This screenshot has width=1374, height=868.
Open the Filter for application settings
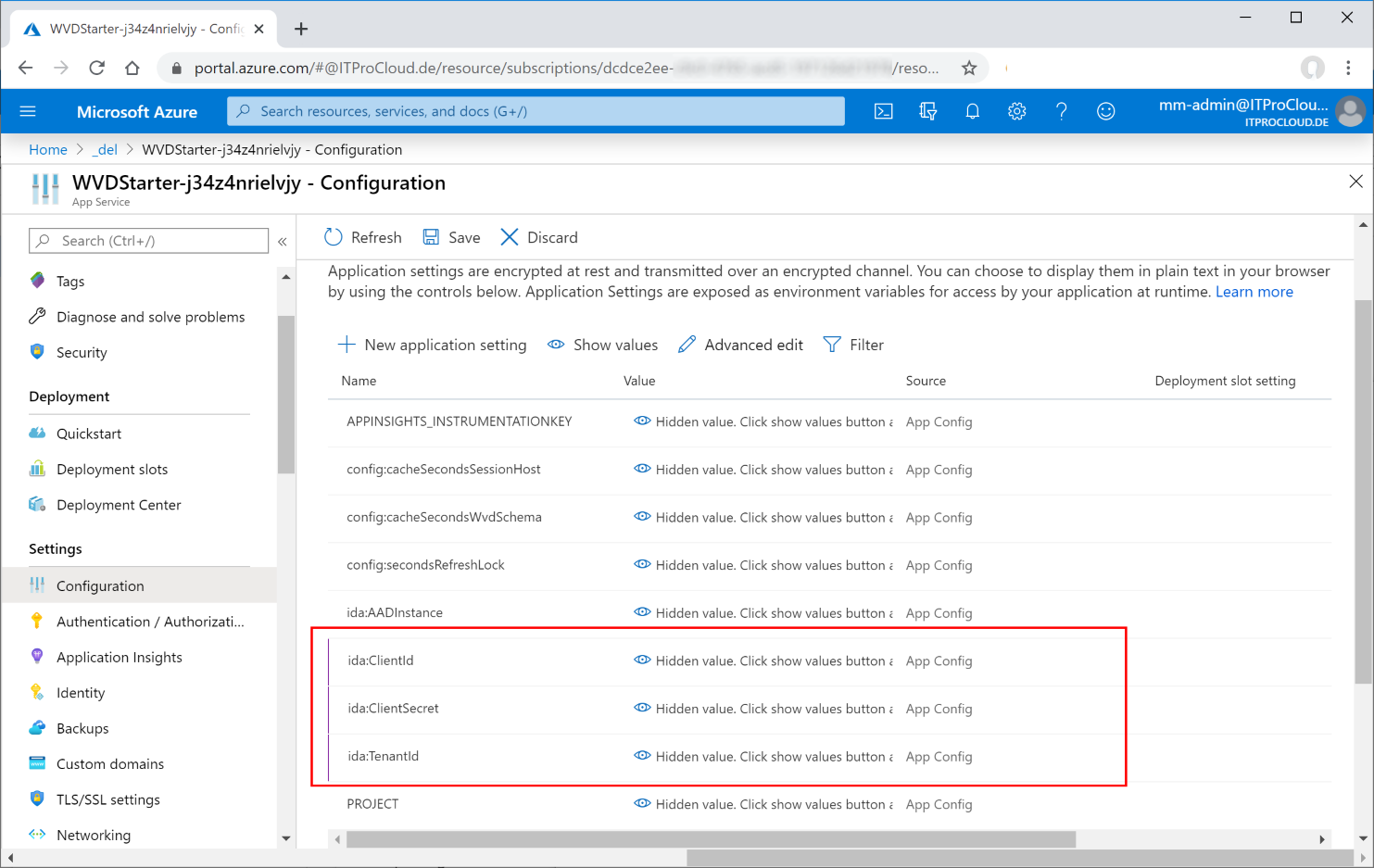(x=853, y=345)
